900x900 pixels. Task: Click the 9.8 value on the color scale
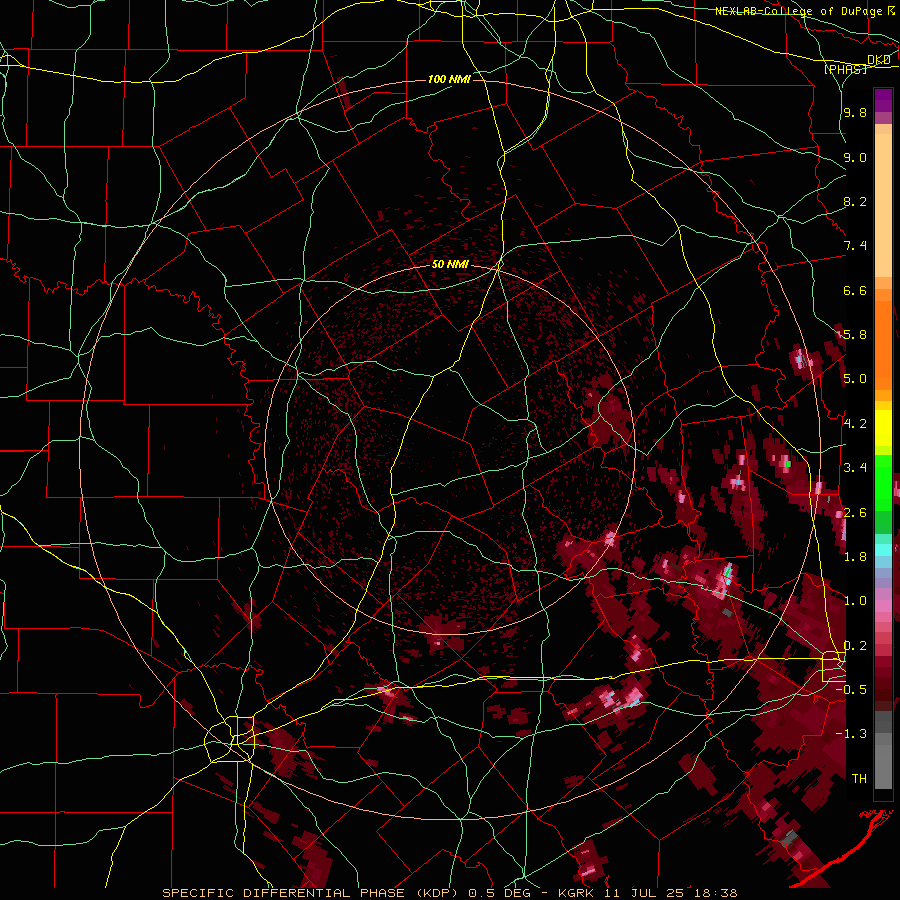tap(855, 112)
